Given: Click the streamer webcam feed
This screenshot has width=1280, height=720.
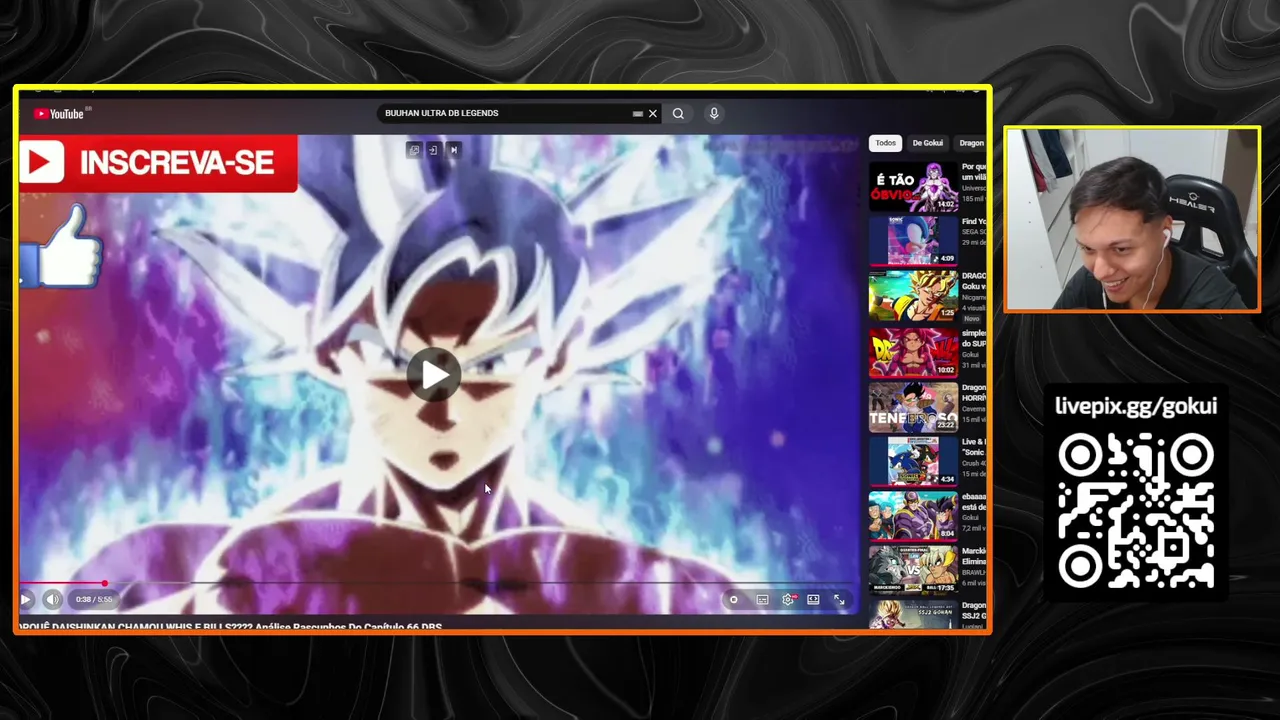Looking at the screenshot, I should pos(1132,220).
